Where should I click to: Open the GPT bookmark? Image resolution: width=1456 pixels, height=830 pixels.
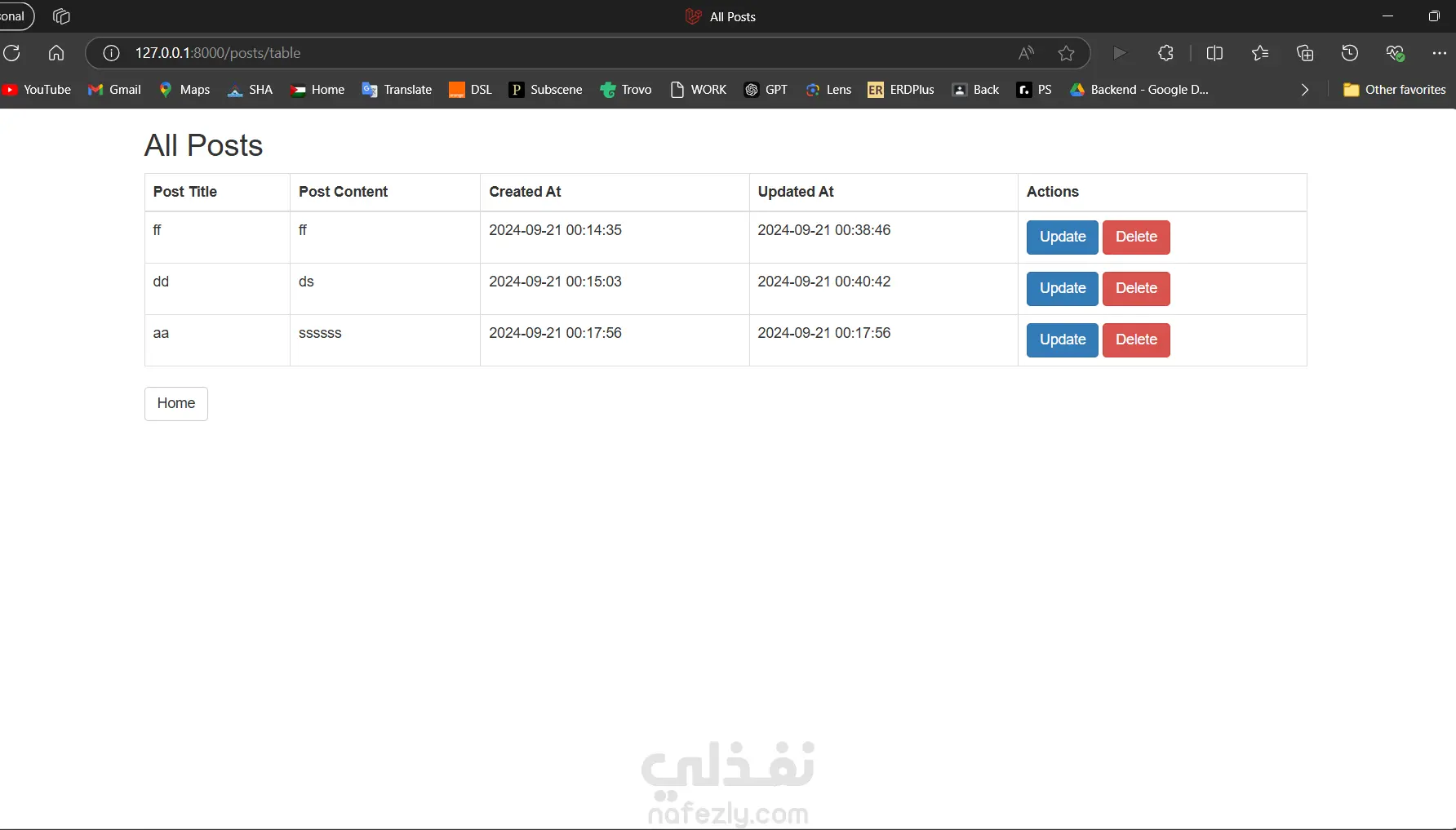[766, 90]
